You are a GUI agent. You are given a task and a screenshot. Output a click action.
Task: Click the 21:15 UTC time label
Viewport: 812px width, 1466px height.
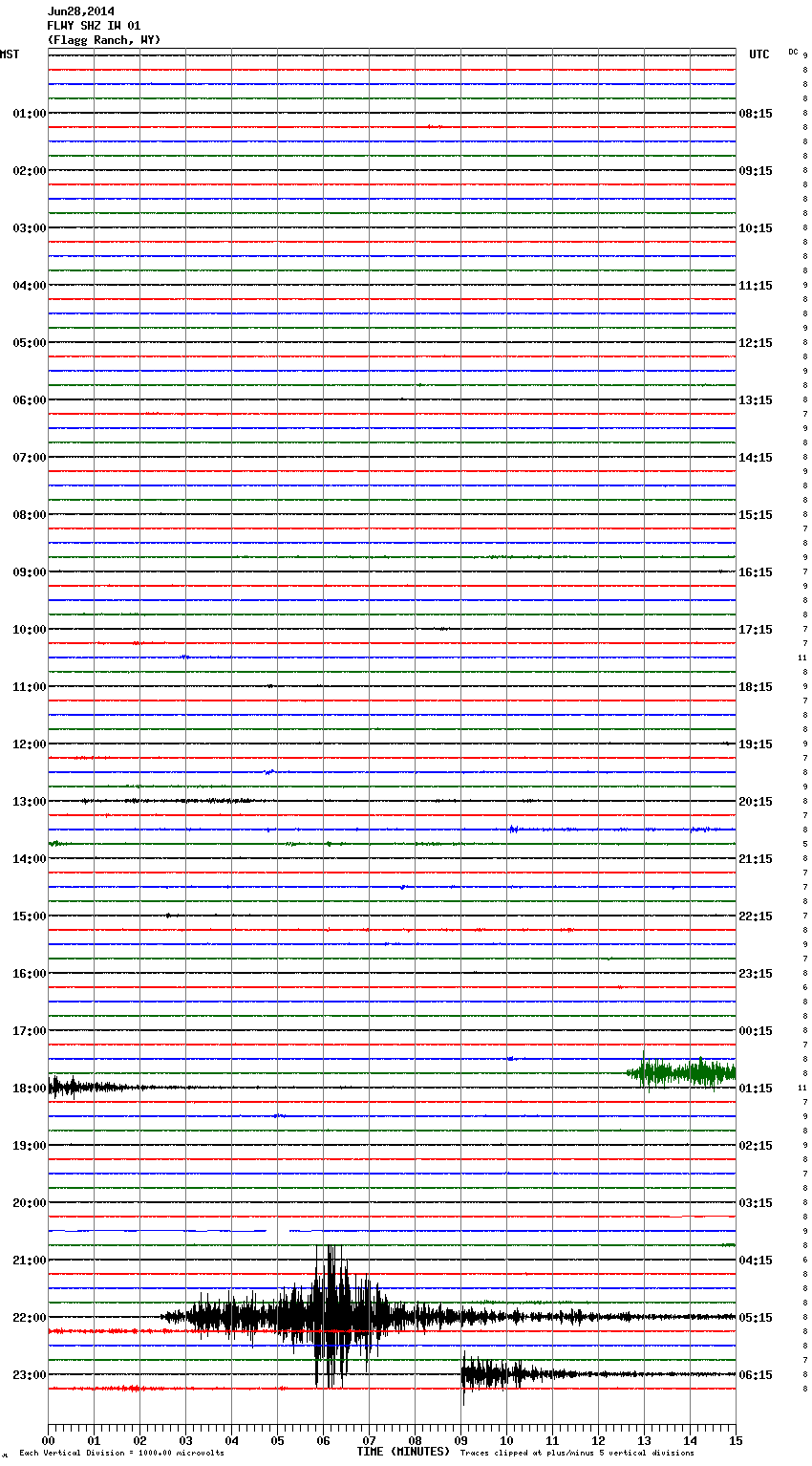(756, 859)
